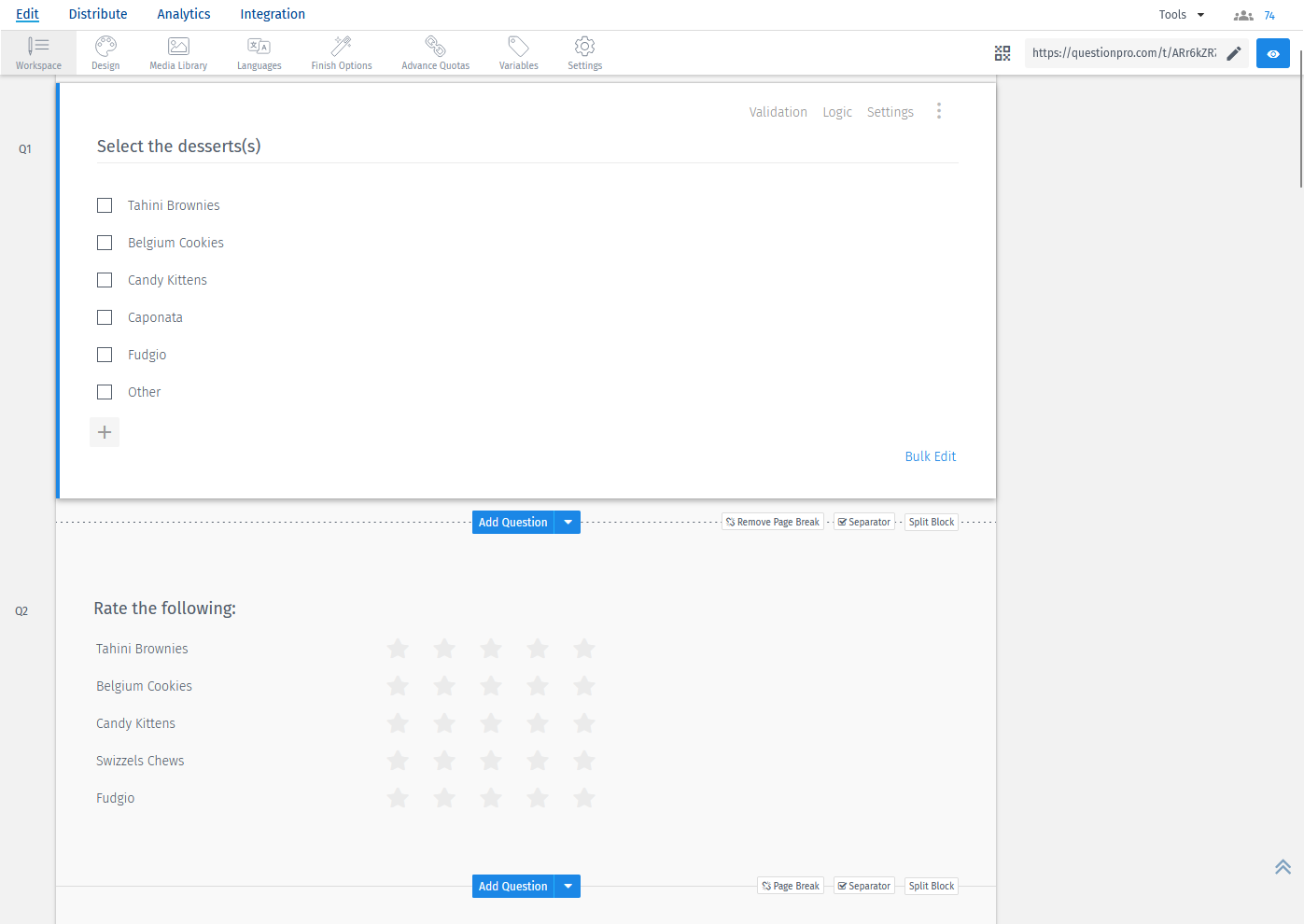Give Fudgio a five-star rating
The image size is (1304, 924).
click(583, 798)
